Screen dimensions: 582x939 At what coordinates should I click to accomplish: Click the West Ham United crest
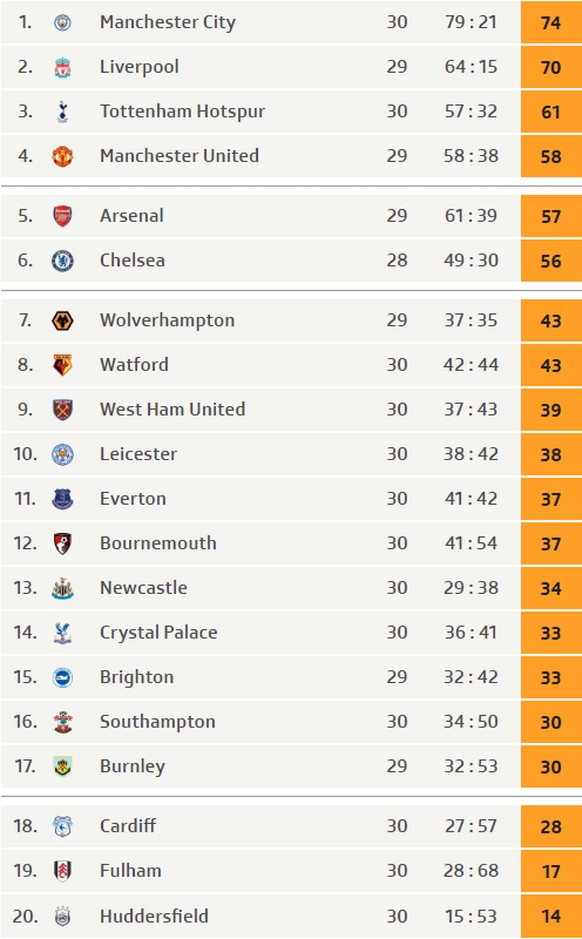point(62,410)
